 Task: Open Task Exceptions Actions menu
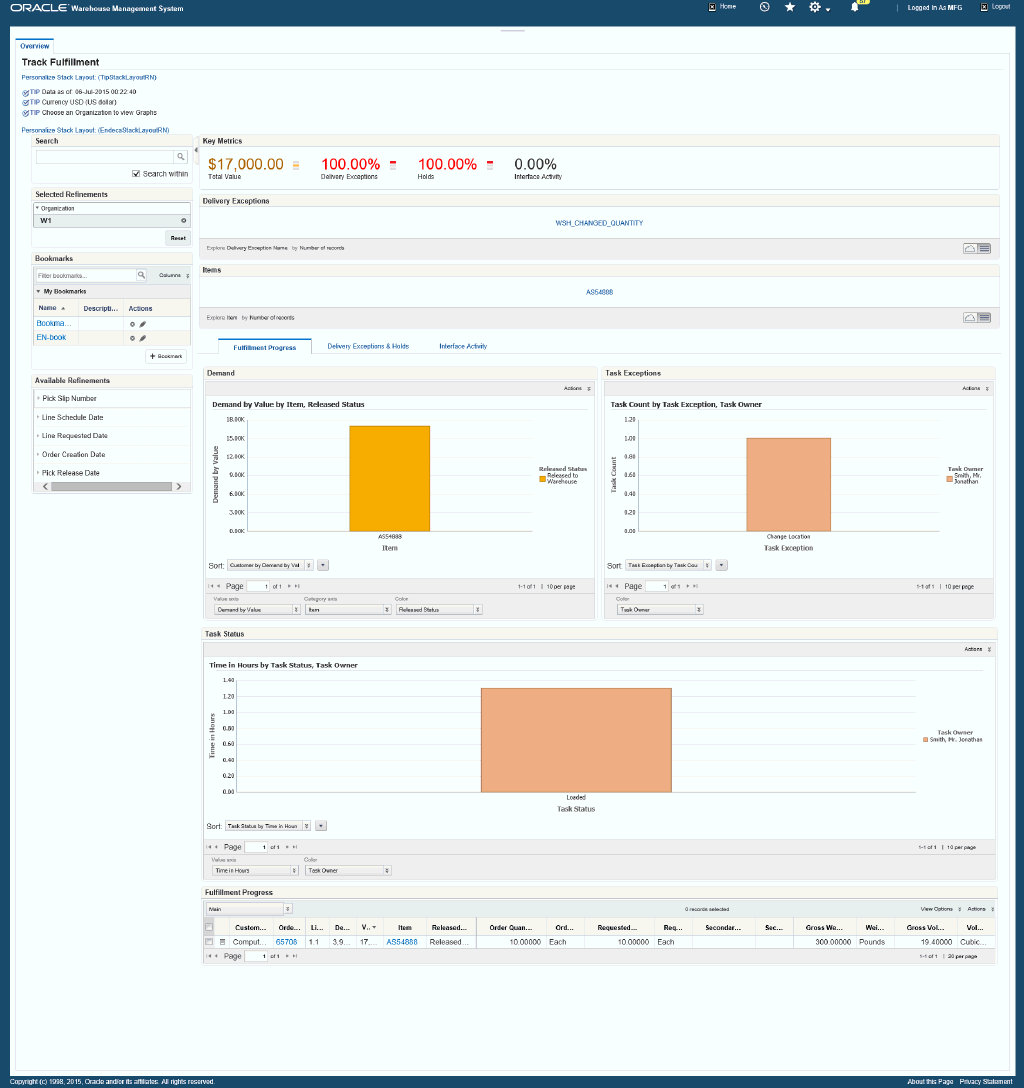click(975, 389)
